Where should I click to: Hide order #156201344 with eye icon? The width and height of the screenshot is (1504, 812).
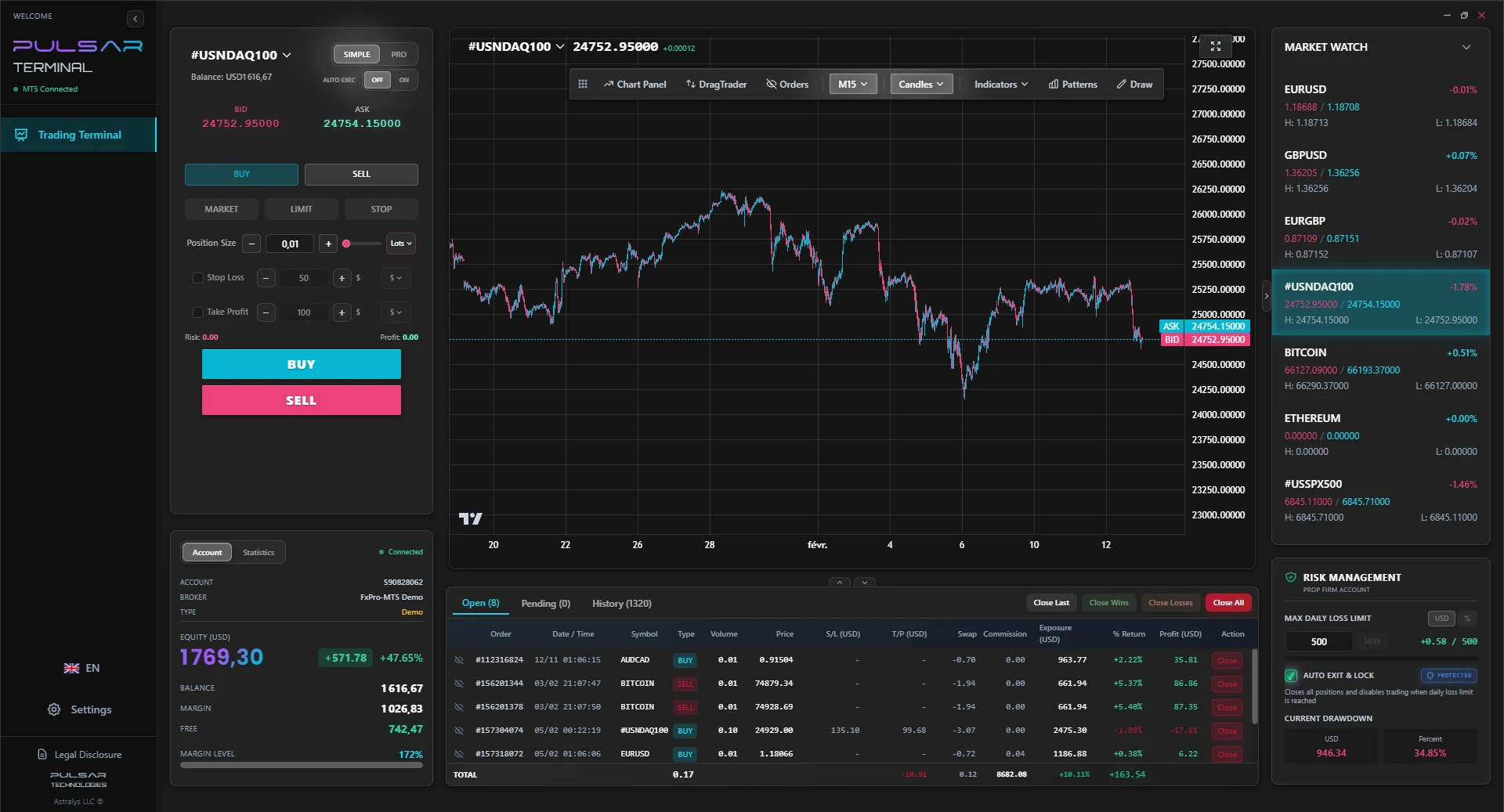pyautogui.click(x=459, y=684)
